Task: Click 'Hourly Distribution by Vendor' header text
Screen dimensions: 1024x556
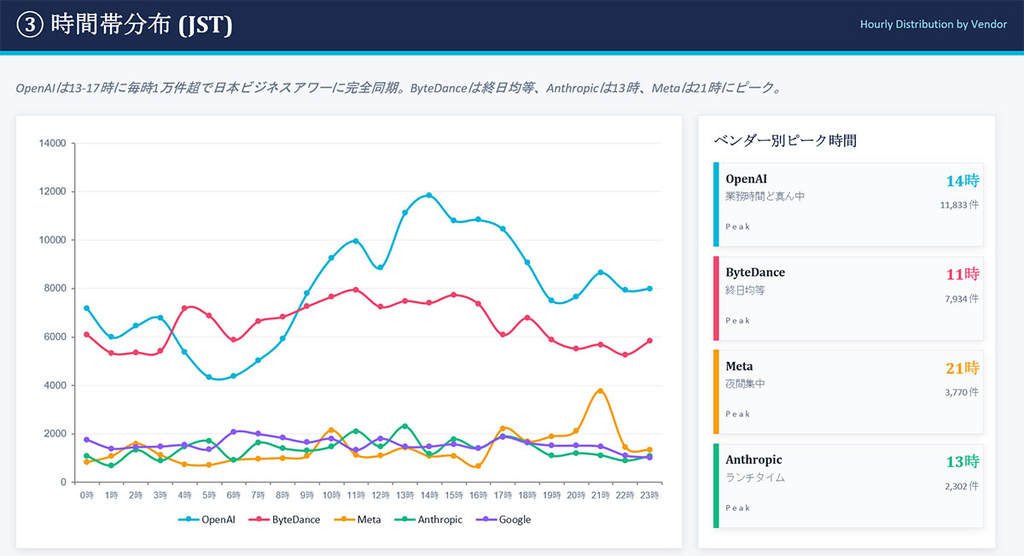Action: pyautogui.click(x=933, y=24)
